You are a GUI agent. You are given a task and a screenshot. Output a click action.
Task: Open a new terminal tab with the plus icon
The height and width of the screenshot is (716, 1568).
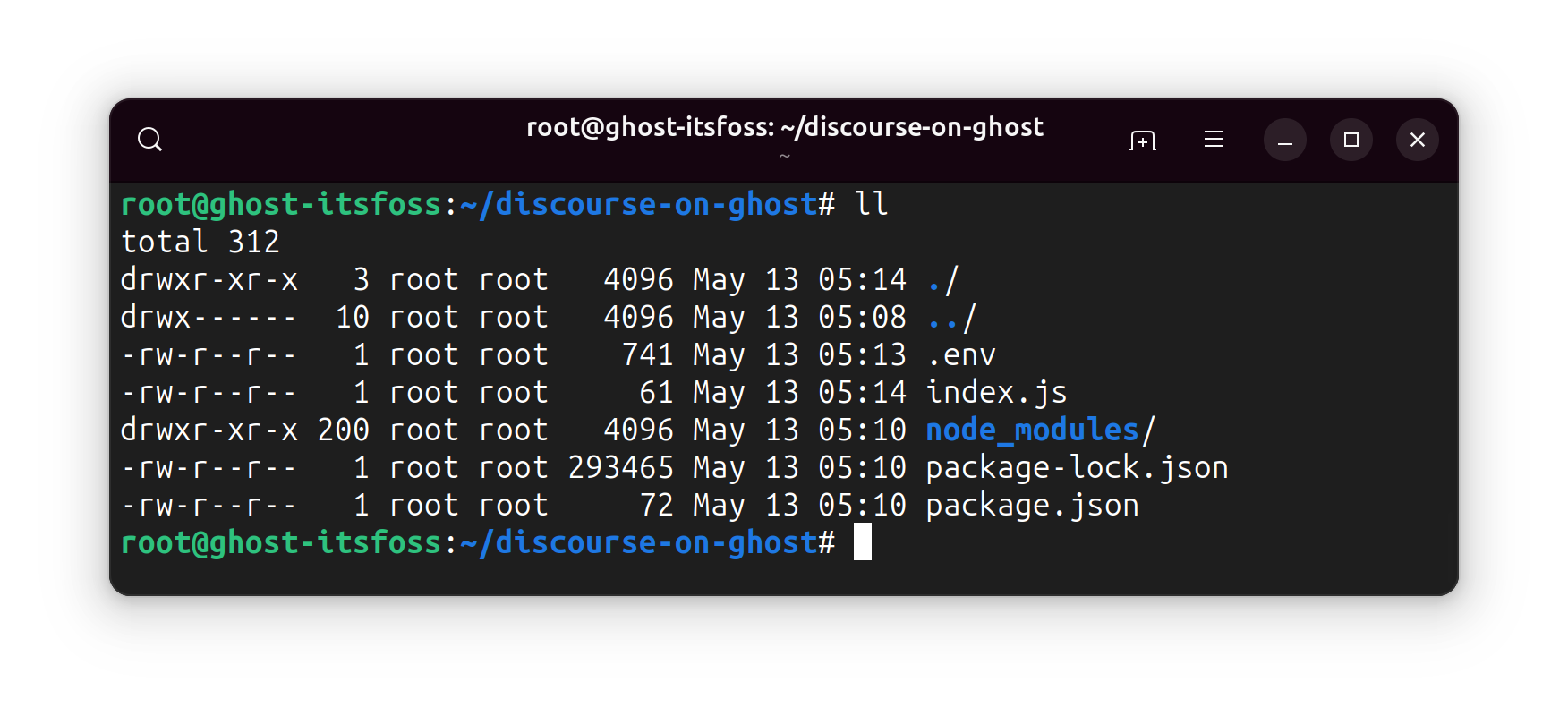pyautogui.click(x=1143, y=140)
